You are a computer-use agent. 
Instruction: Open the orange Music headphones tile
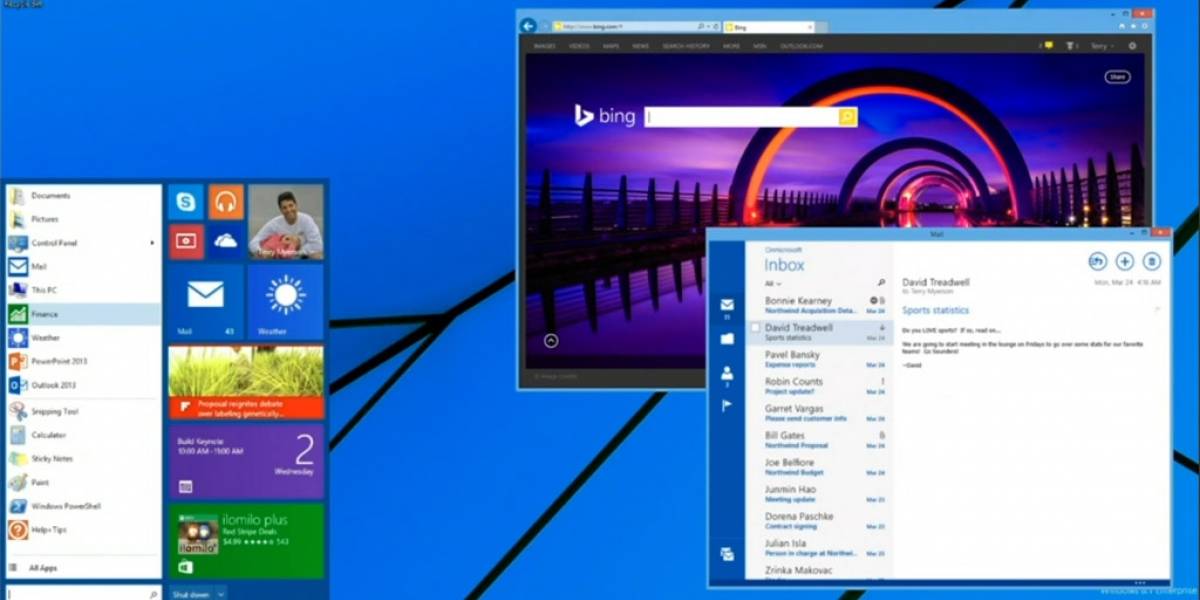(x=226, y=202)
